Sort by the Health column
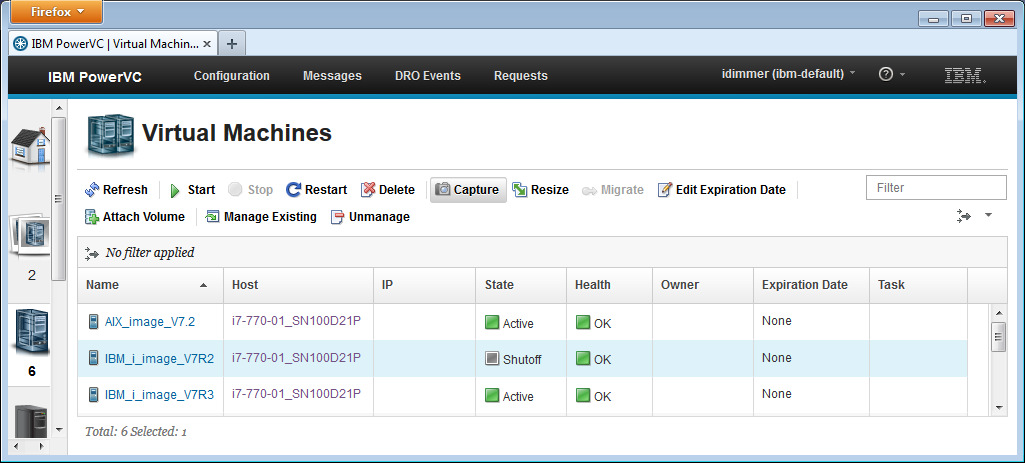1025x463 pixels. tap(609, 285)
